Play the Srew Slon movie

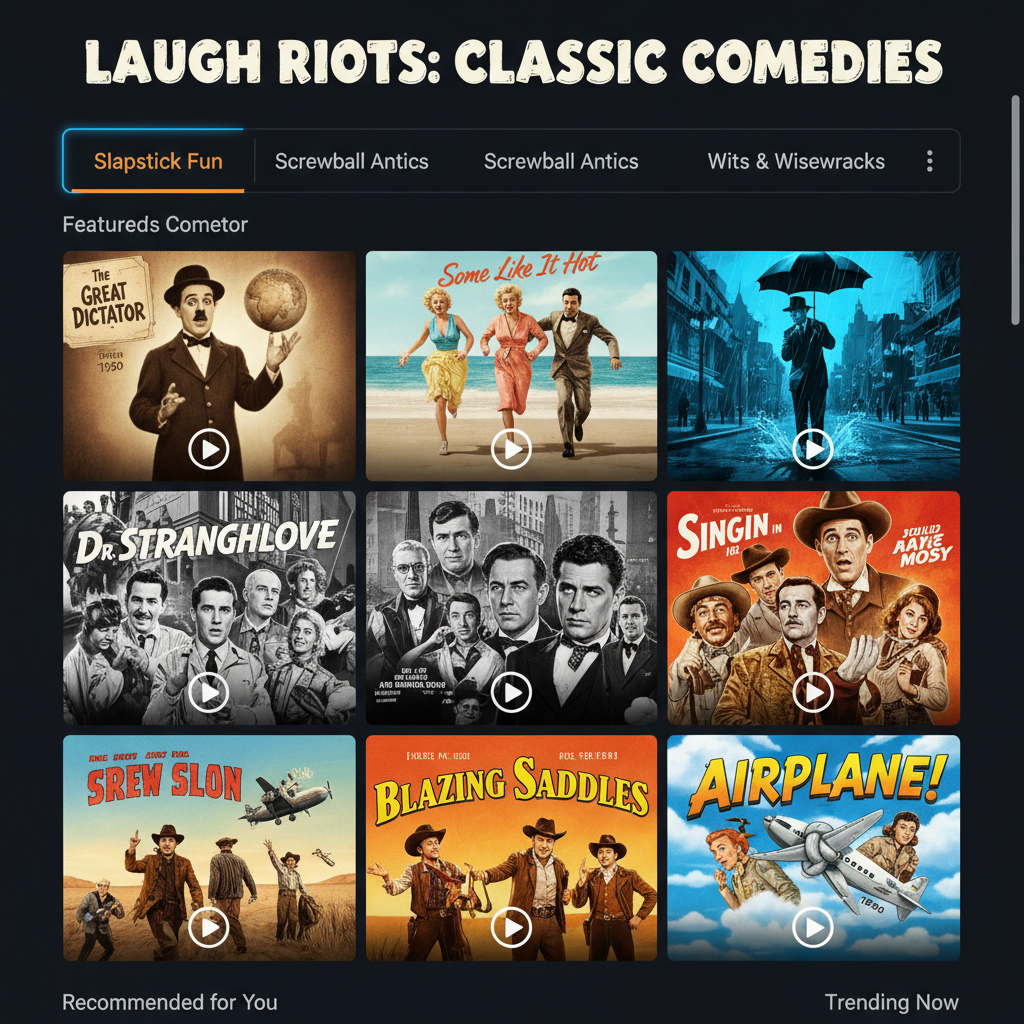pyautogui.click(x=208, y=927)
